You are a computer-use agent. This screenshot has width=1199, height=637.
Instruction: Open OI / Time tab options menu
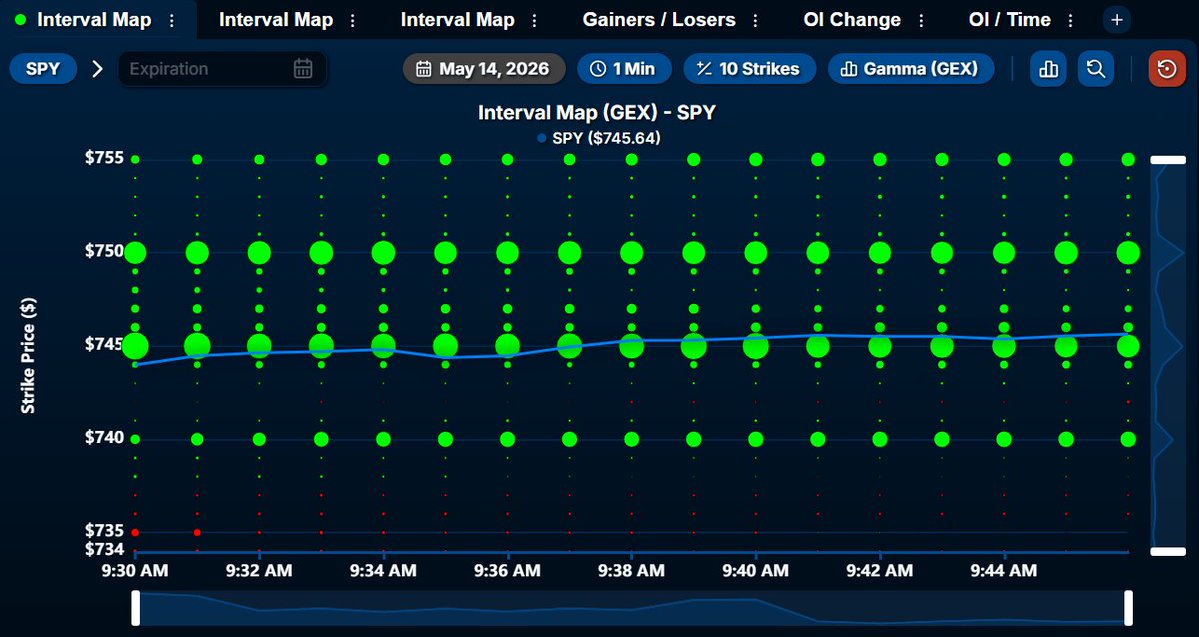point(1071,21)
